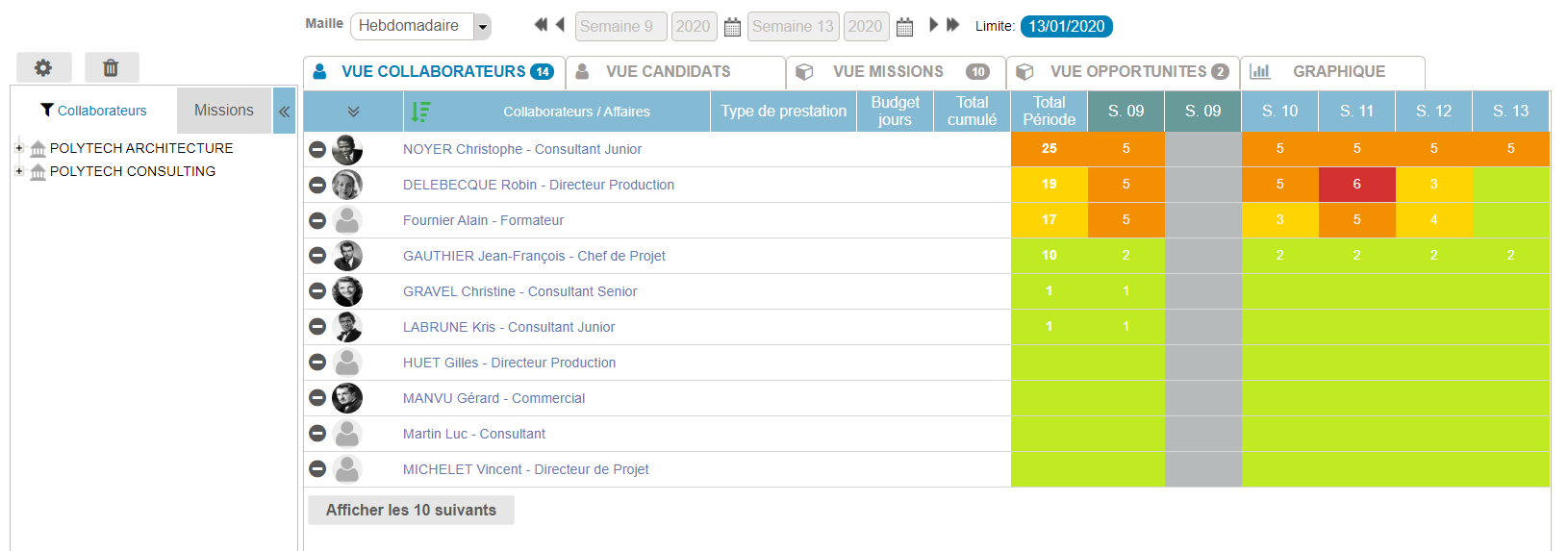This screenshot has width=1568, height=551.
Task: Expand the POLYTECH ARCHITECTURE tree node
Action: coord(19,148)
